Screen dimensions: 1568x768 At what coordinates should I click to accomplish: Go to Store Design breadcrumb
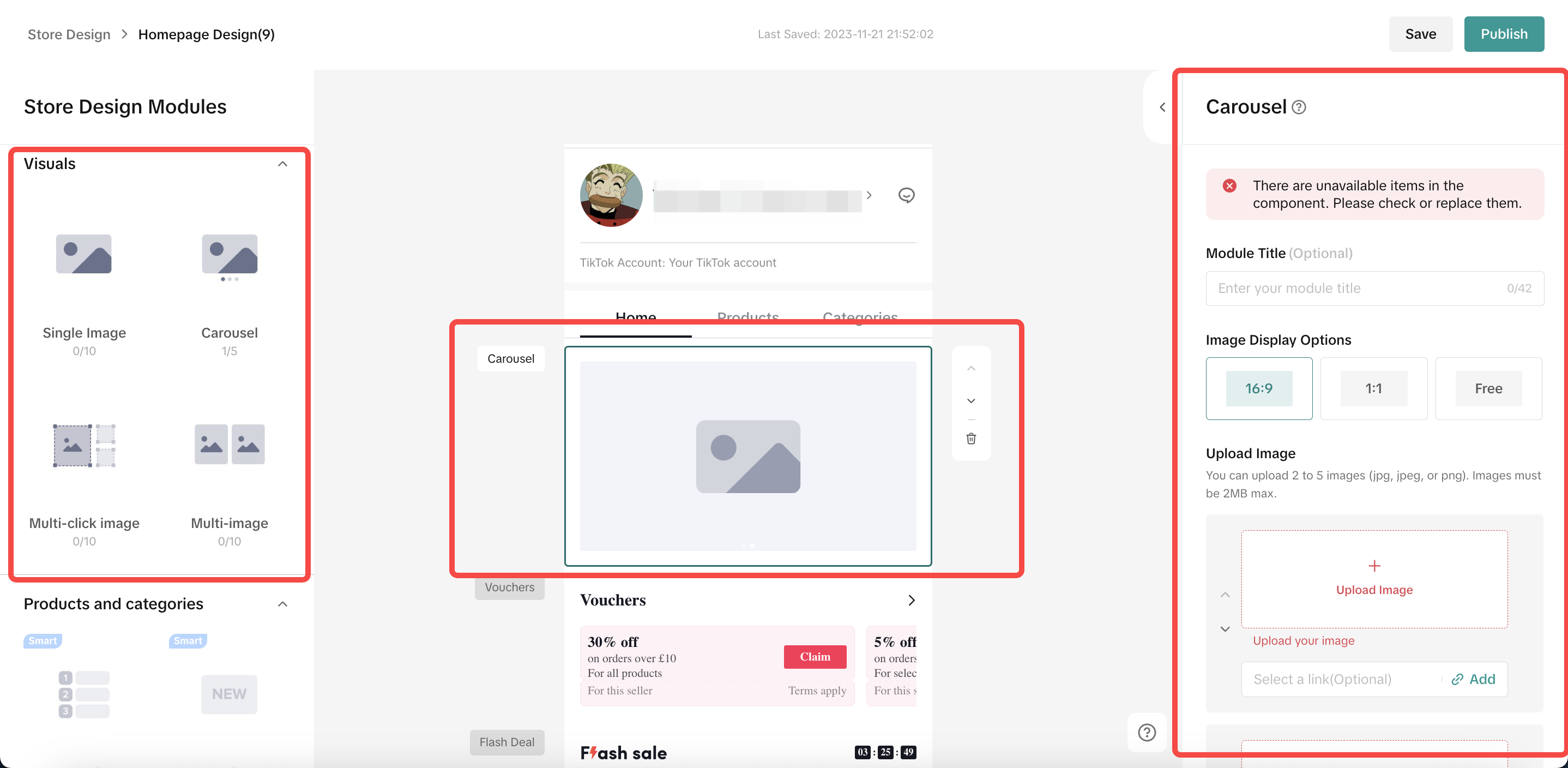[69, 34]
